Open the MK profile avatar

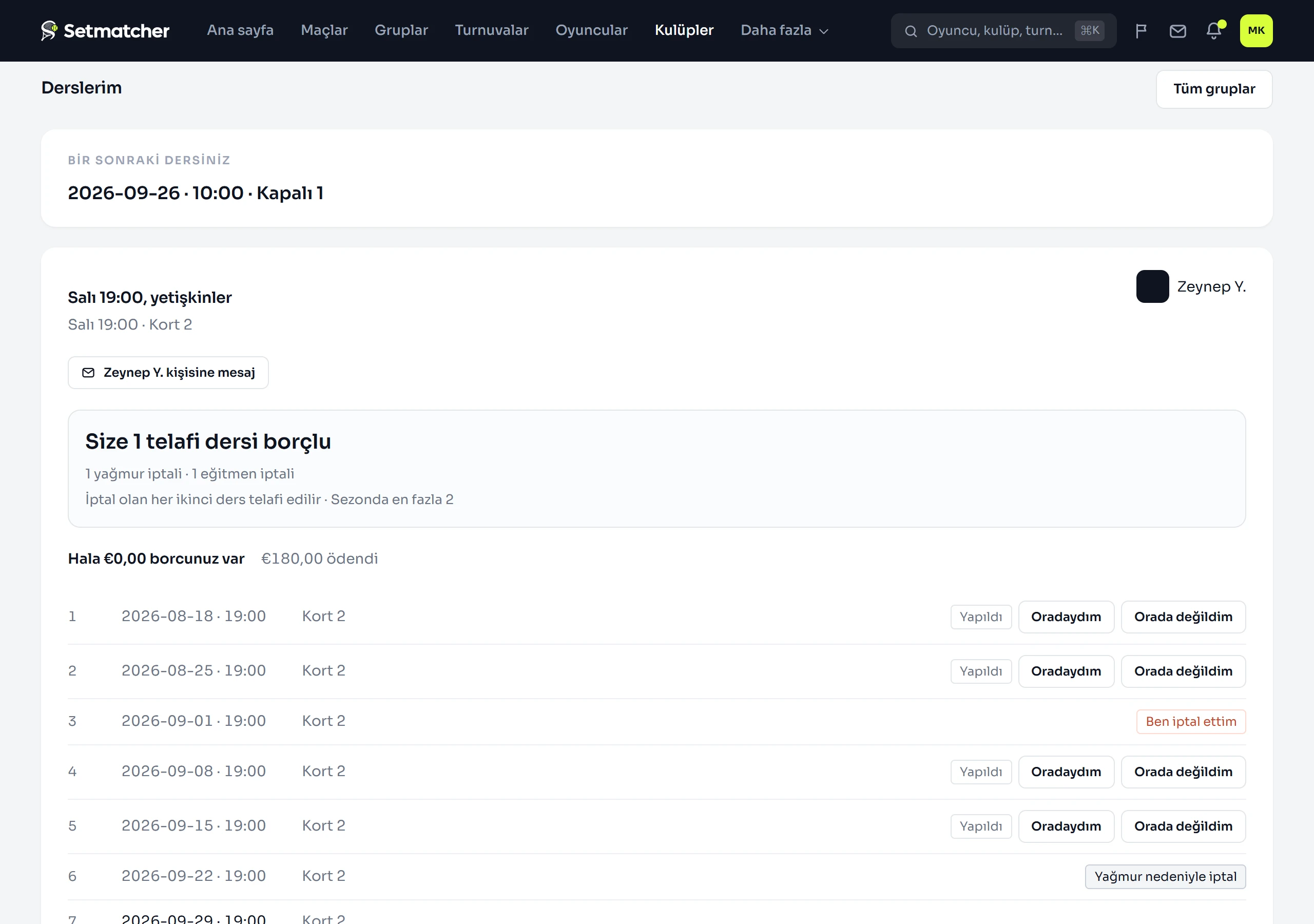[1255, 31]
